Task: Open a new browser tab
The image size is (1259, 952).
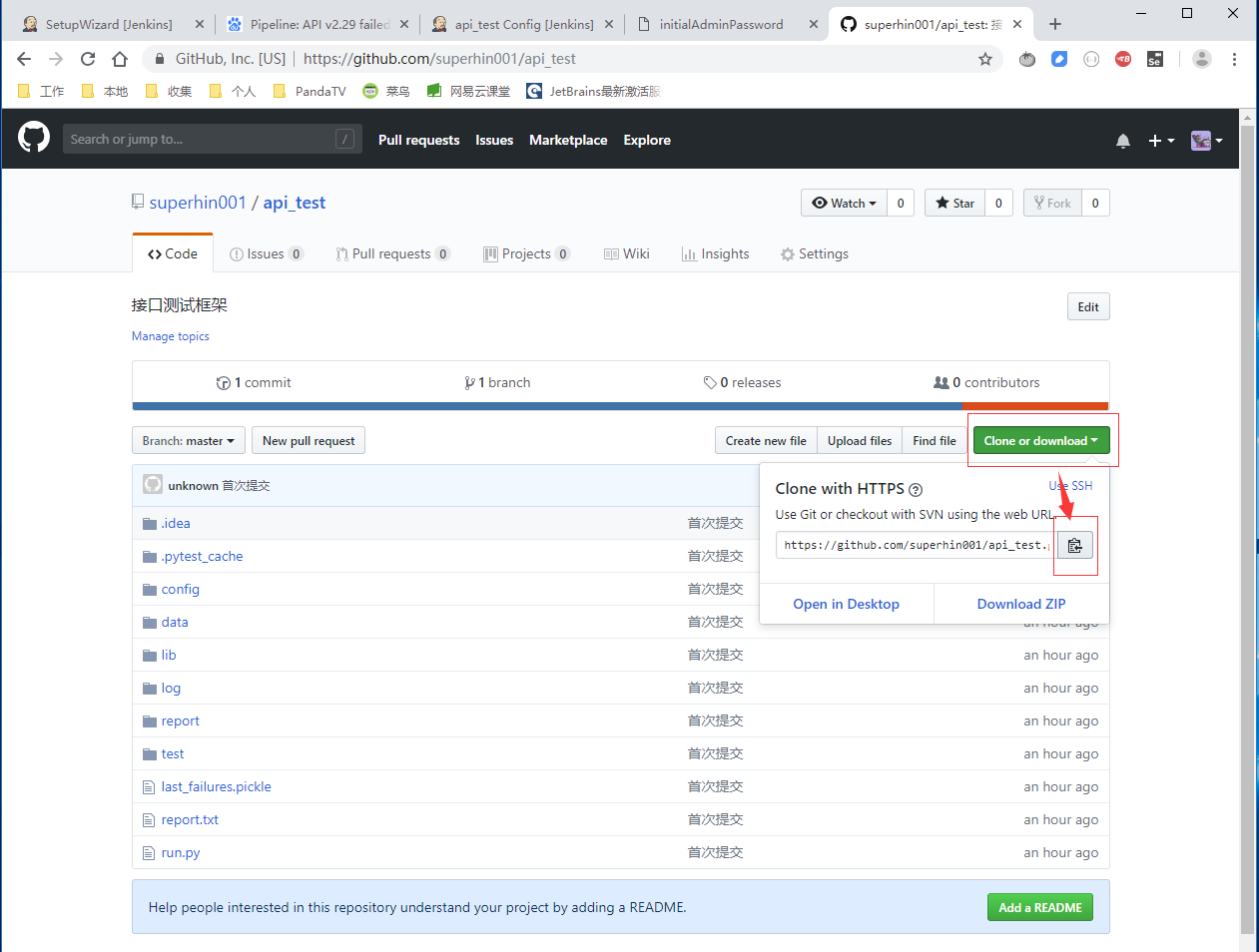Action: click(1055, 24)
